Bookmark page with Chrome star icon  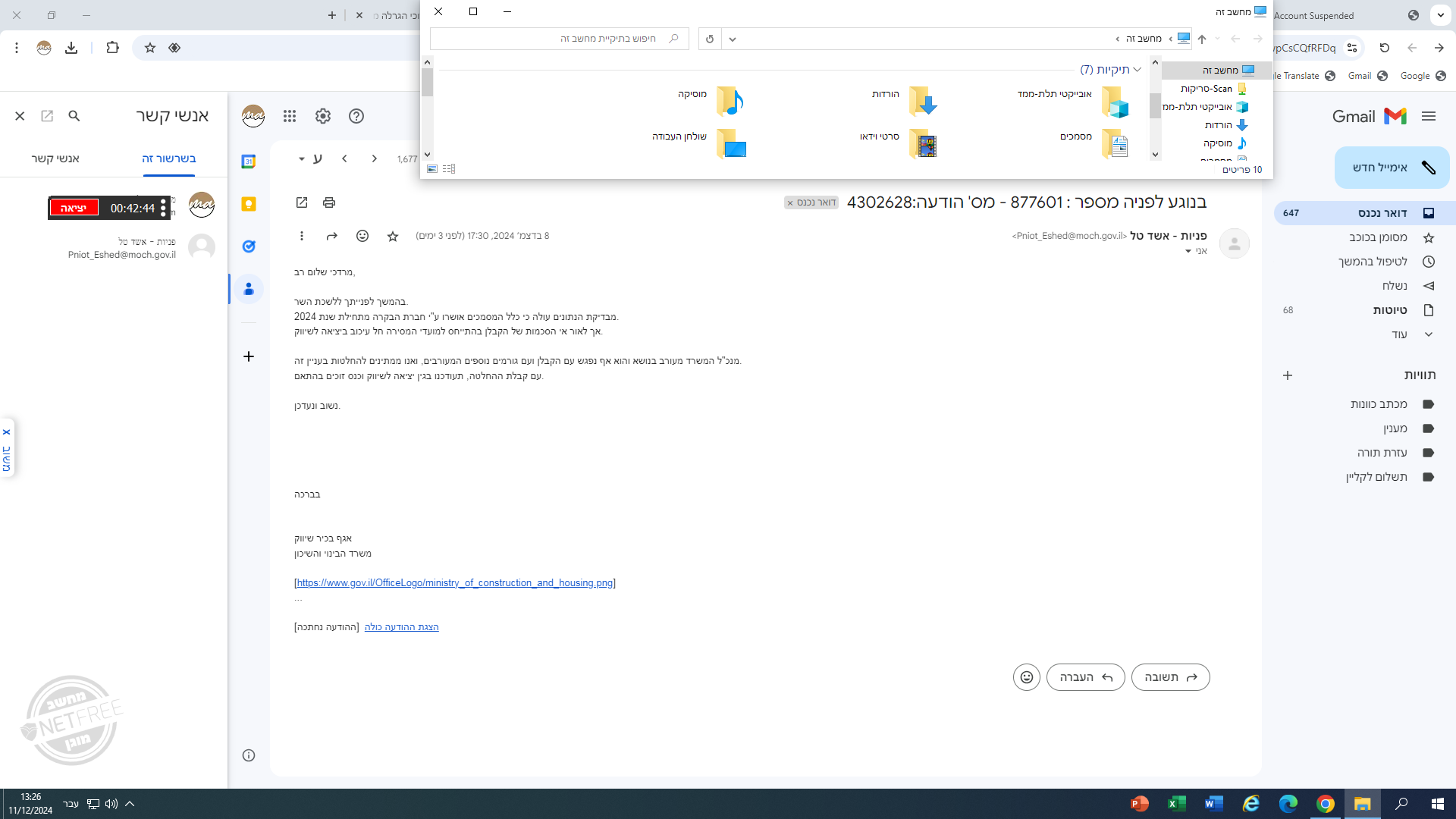(150, 48)
